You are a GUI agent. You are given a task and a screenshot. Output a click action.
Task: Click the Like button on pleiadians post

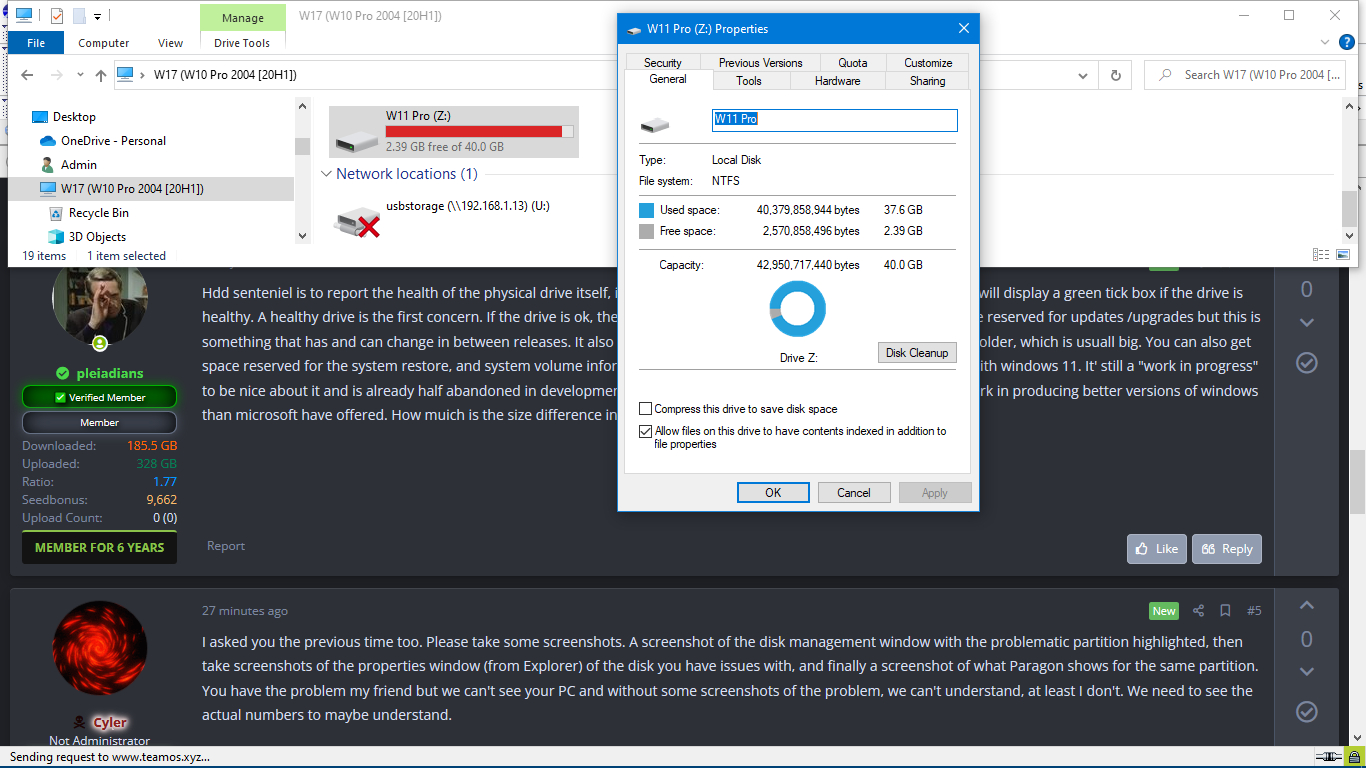1157,549
